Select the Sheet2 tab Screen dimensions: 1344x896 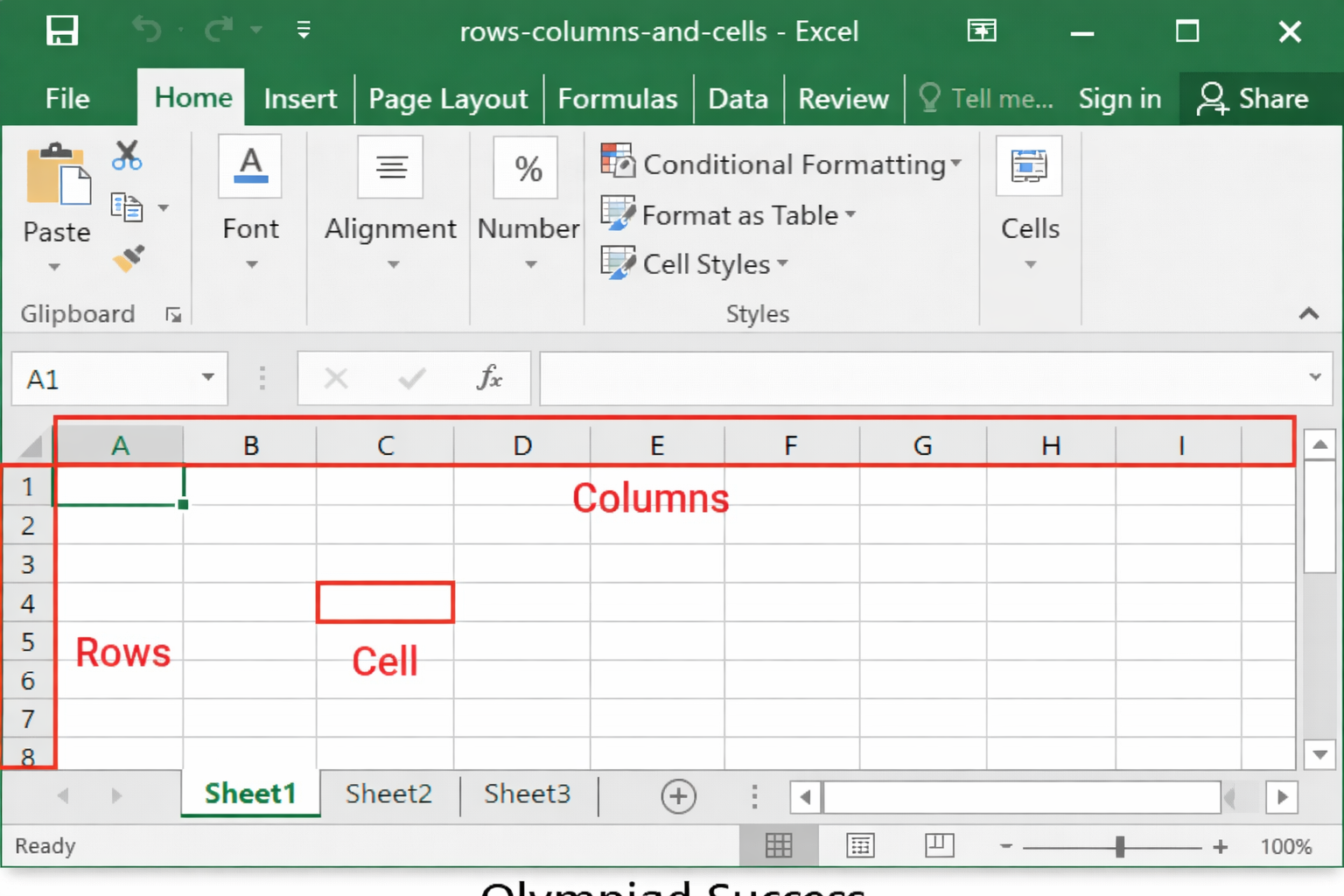[388, 794]
